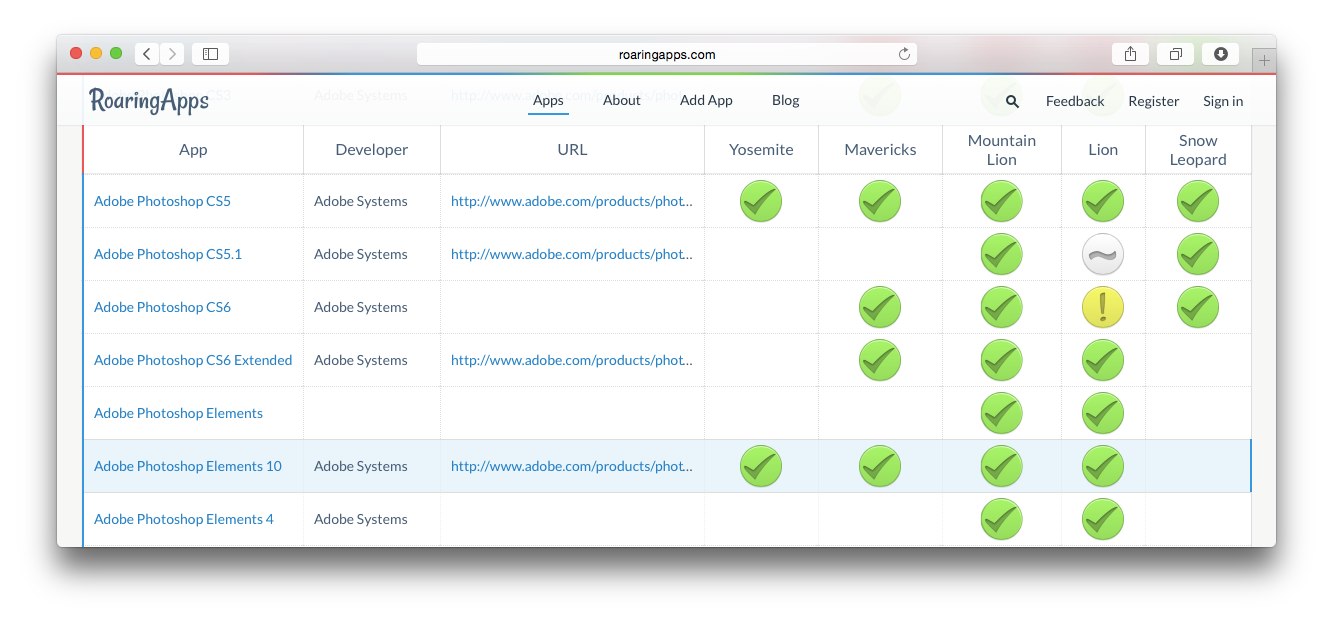Show all tabs overview icon
The width and height of the screenshot is (1333, 626).
[x=1175, y=54]
